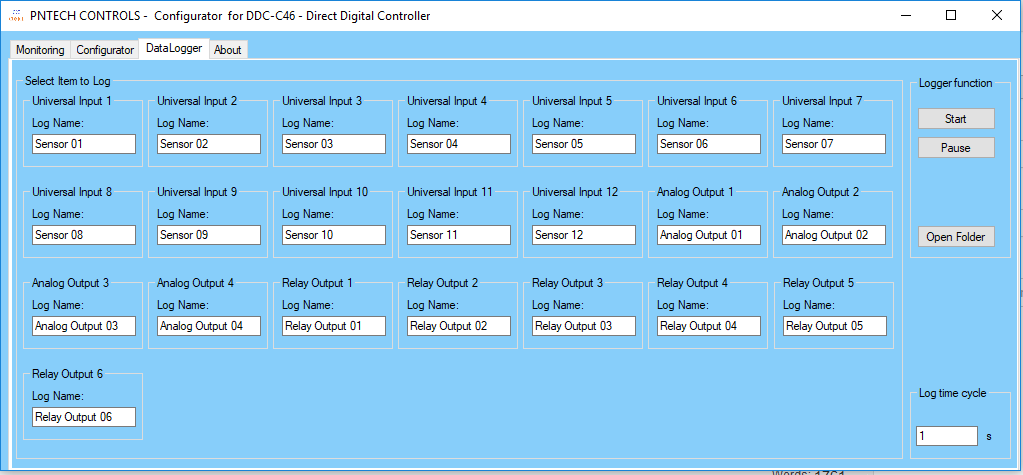Click the Sensor 01 log name field
Image resolution: width=1023 pixels, height=475 pixels.
[84, 144]
